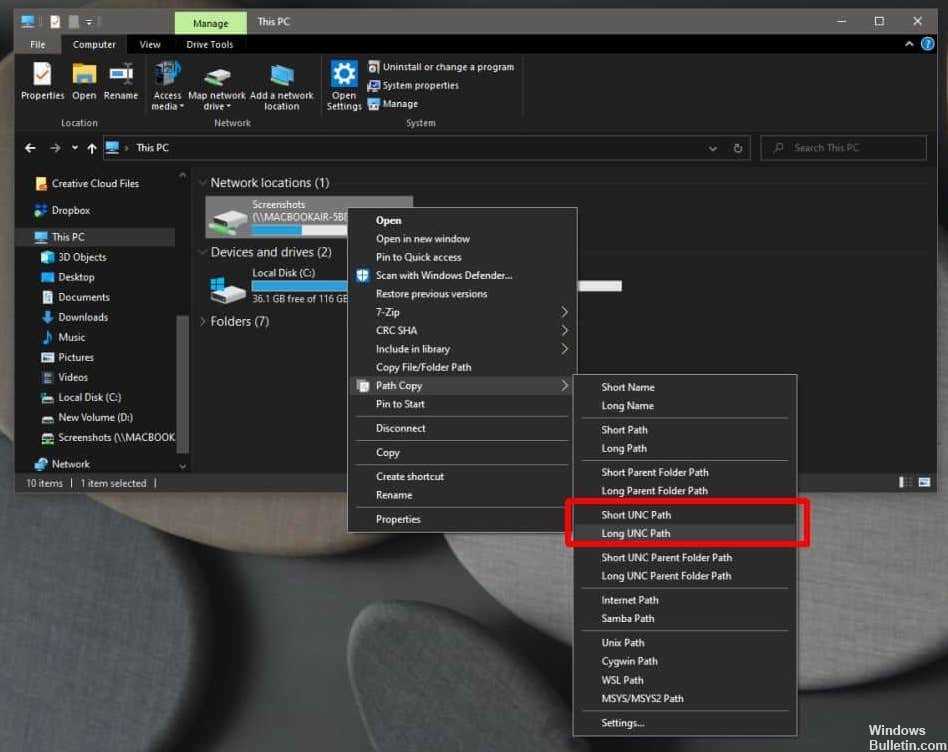The image size is (948, 752).
Task: Select Downloads in the navigation pane
Action: point(83,317)
